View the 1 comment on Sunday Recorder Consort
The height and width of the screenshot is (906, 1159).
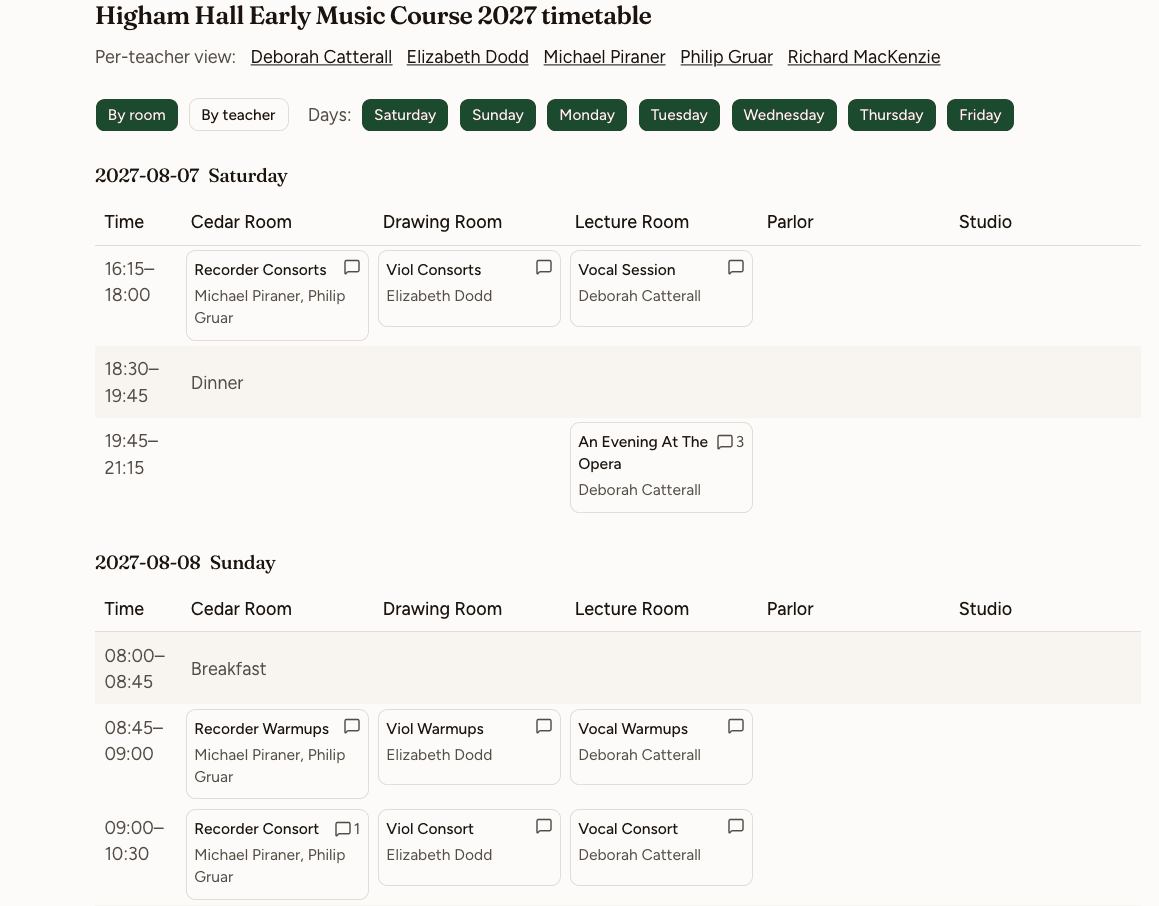tap(347, 829)
